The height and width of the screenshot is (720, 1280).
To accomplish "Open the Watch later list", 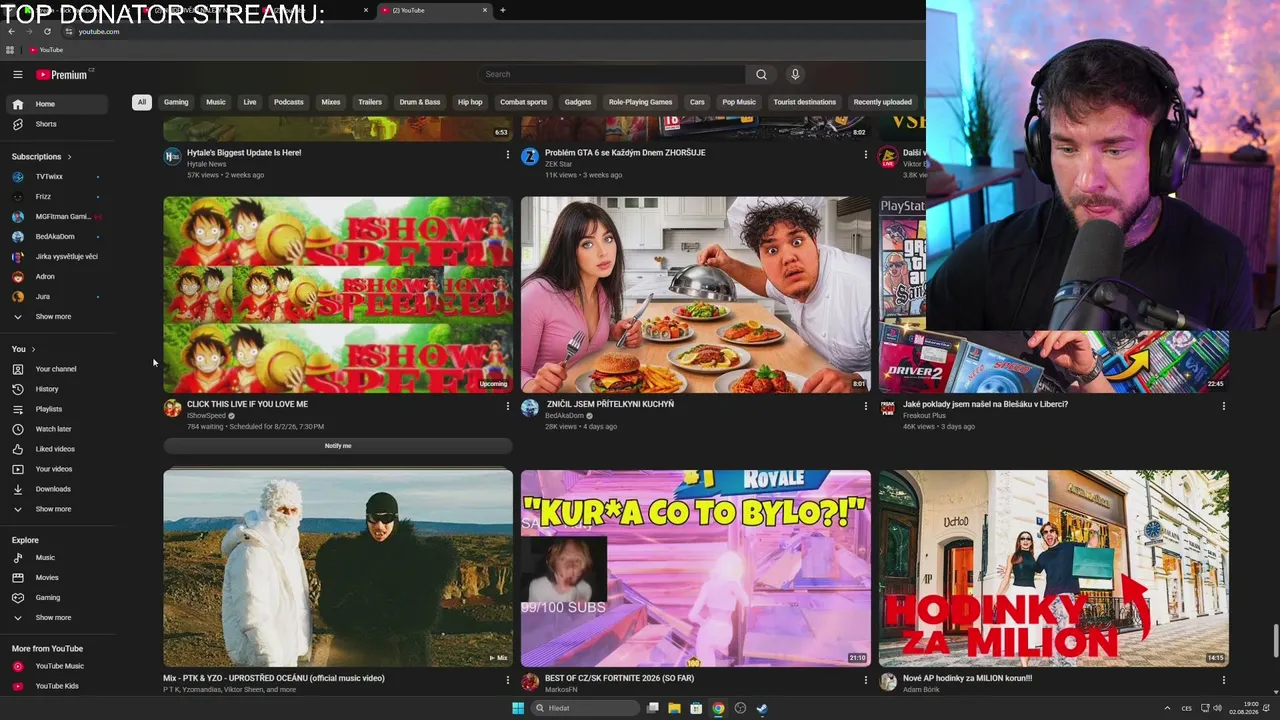I will tap(57, 429).
